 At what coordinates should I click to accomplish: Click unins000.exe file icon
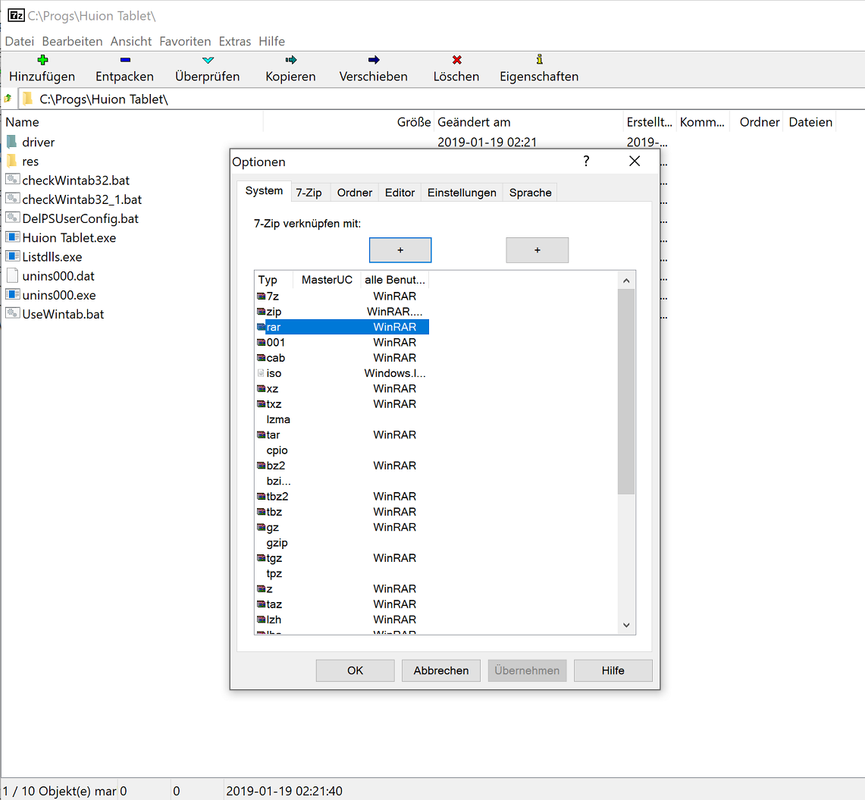(x=13, y=295)
